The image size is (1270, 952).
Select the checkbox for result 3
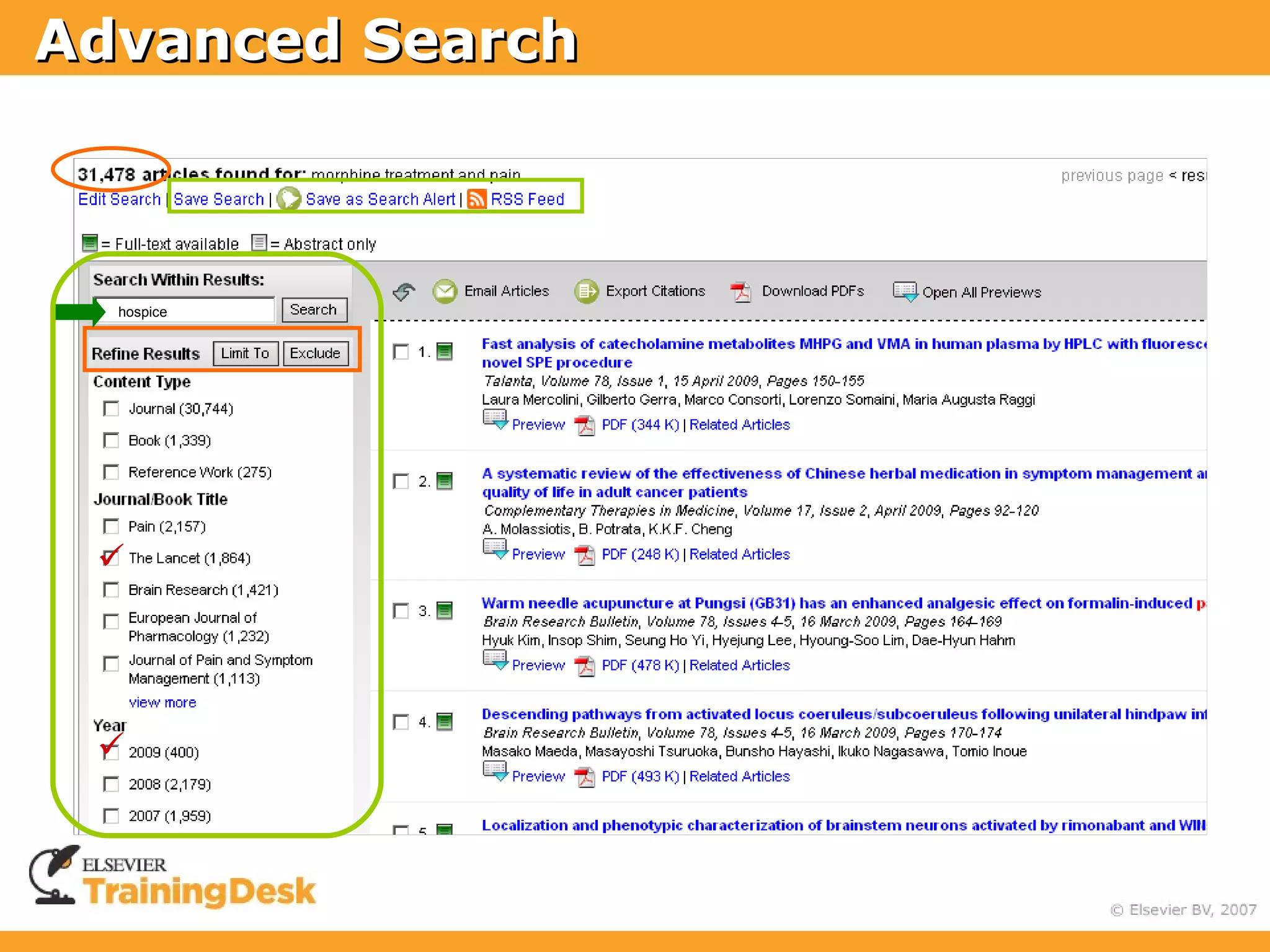pos(401,611)
